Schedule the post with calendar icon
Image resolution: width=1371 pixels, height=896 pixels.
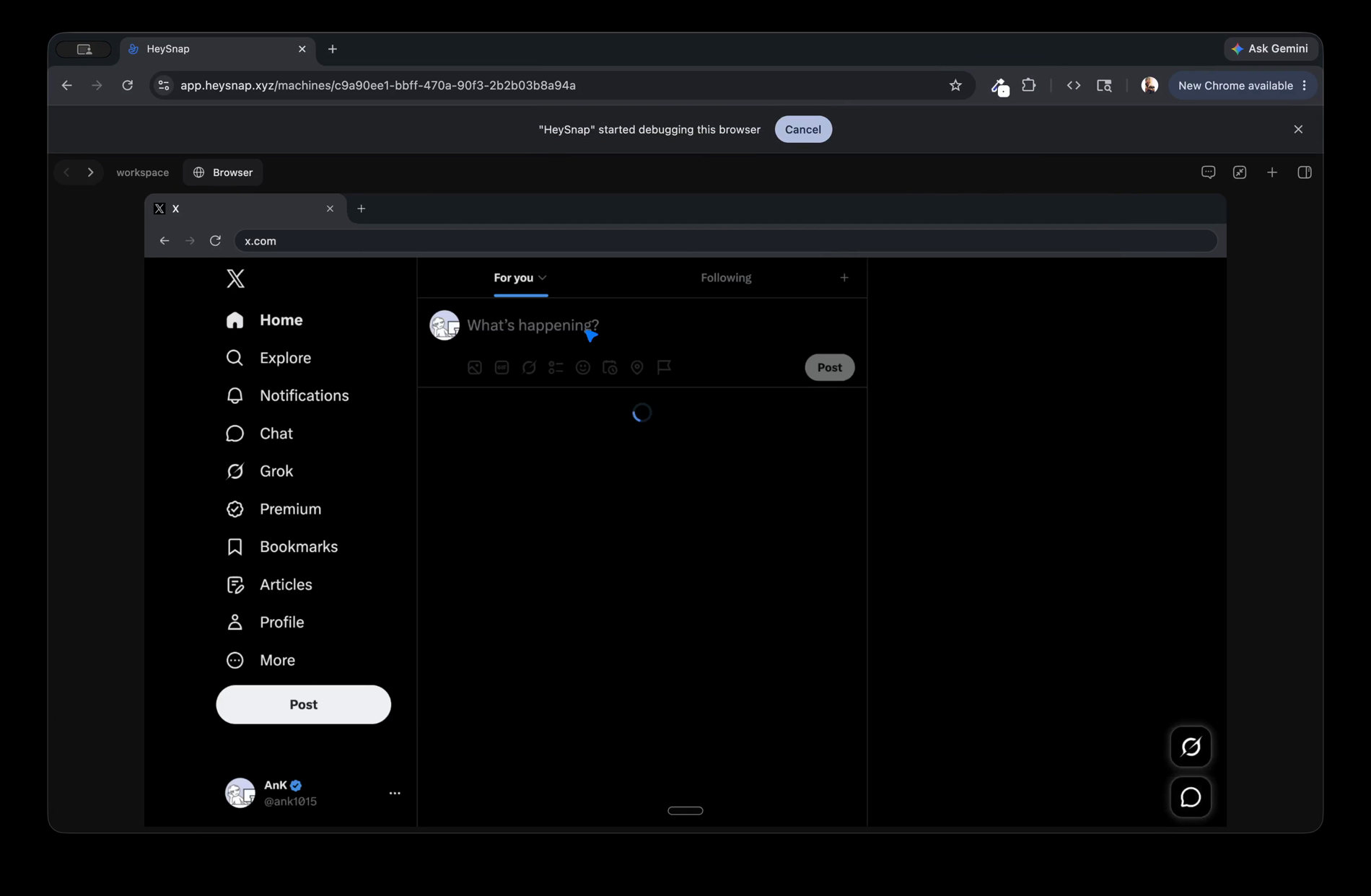click(610, 368)
